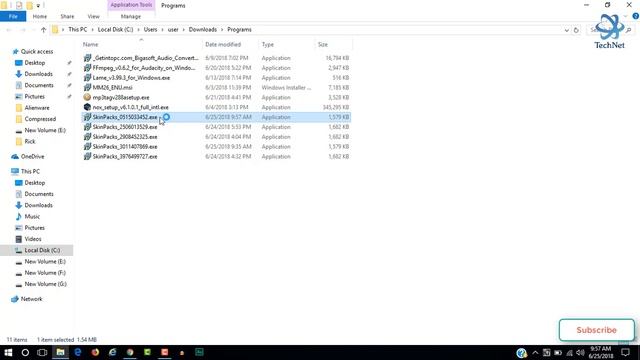Click the search box in Explorer

[611, 30]
